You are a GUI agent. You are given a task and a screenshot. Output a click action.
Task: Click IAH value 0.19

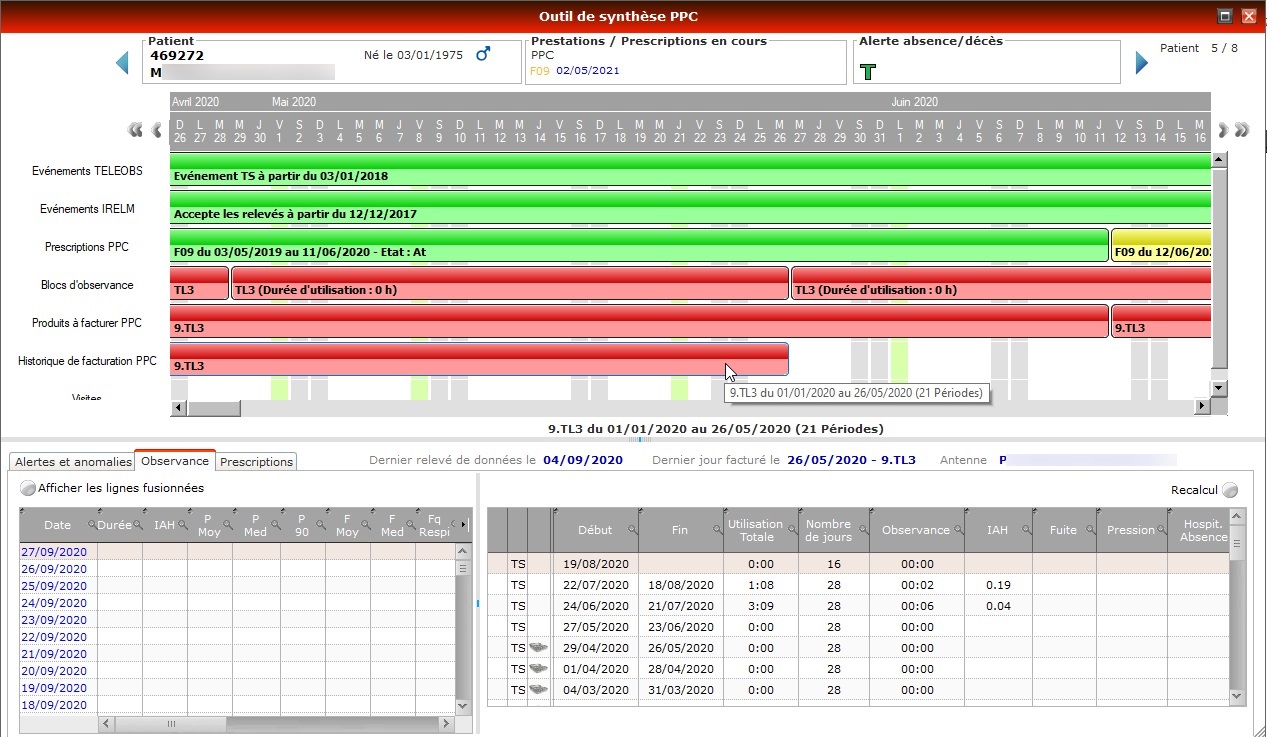[x=997, y=584]
